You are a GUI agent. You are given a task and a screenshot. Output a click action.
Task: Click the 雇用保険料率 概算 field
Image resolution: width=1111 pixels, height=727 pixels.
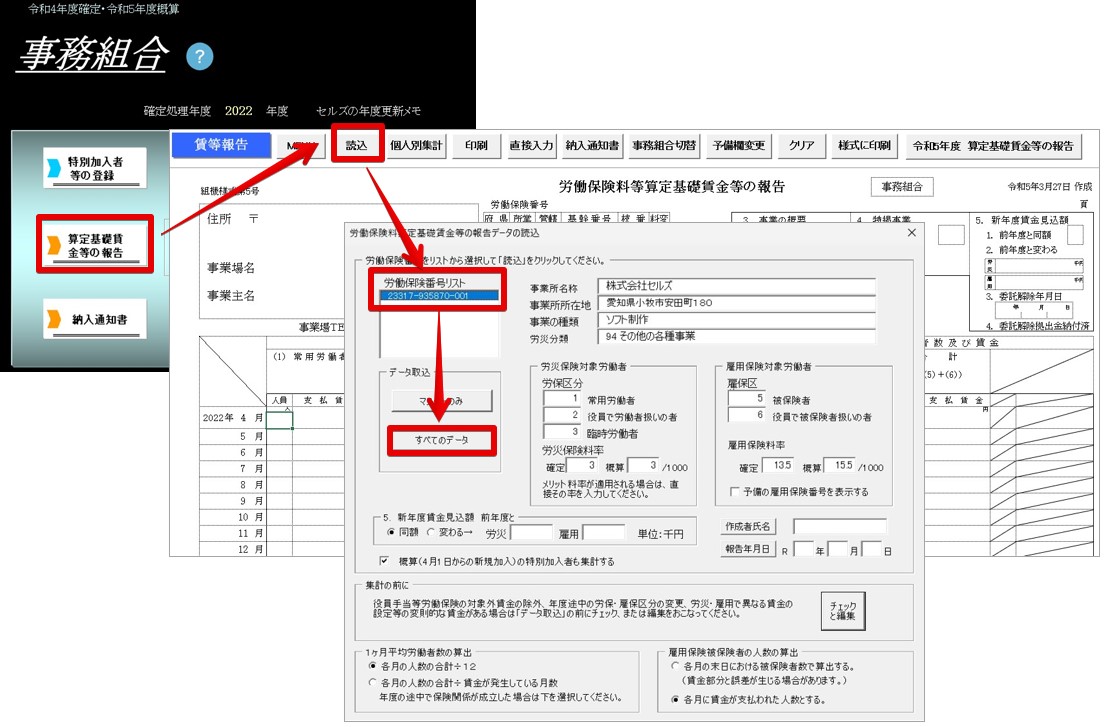[x=840, y=466]
